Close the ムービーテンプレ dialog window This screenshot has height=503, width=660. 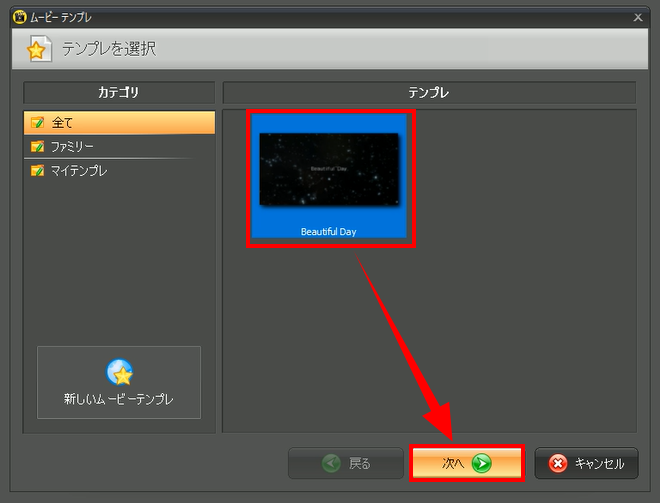(638, 17)
